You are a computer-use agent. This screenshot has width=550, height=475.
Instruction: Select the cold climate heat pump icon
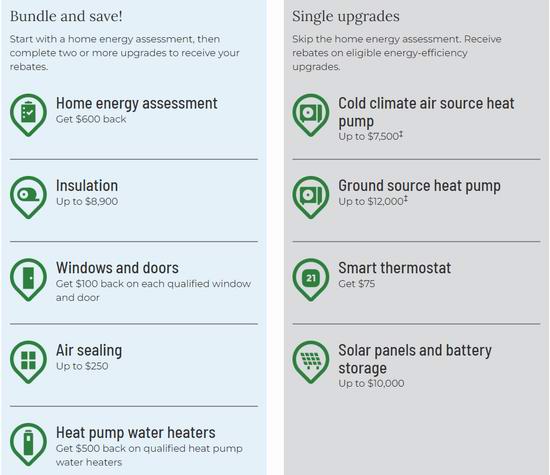[311, 115]
